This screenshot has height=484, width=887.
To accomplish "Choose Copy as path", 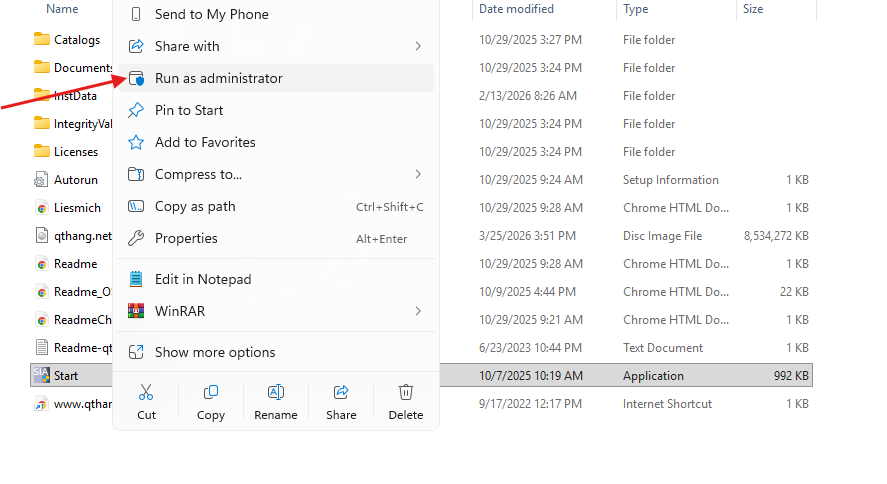I will pos(195,206).
